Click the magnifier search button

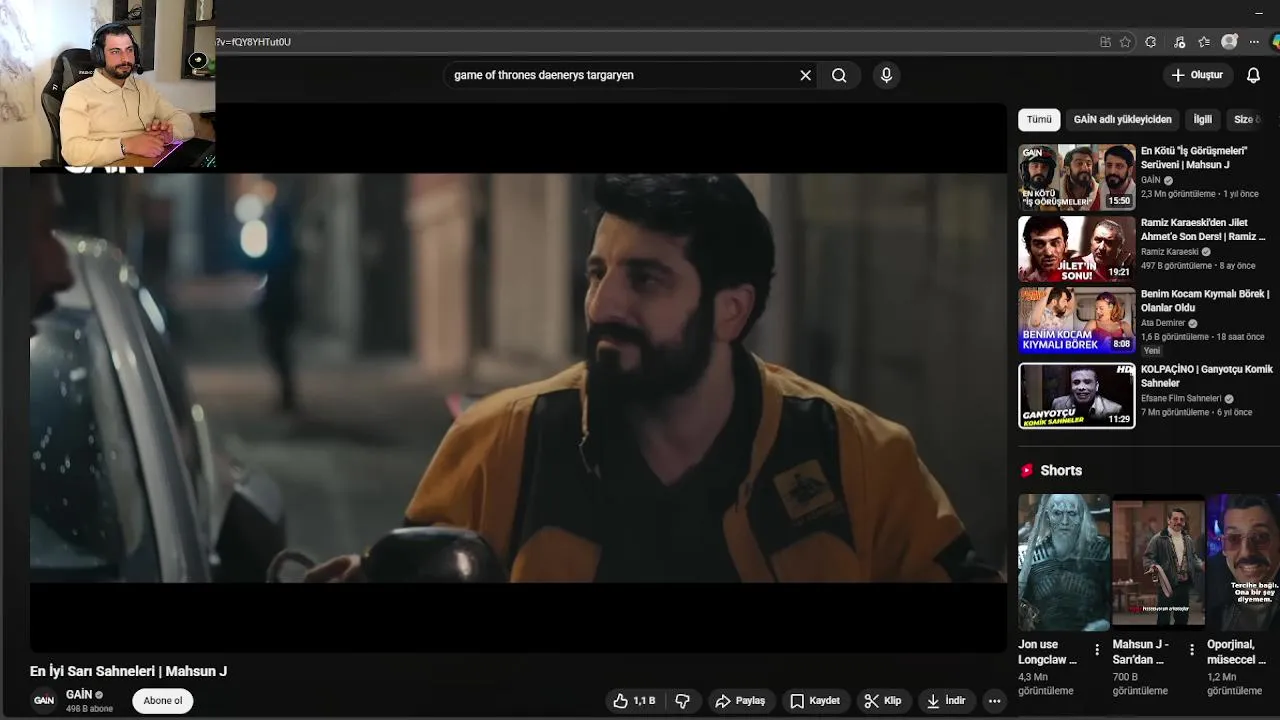839,75
